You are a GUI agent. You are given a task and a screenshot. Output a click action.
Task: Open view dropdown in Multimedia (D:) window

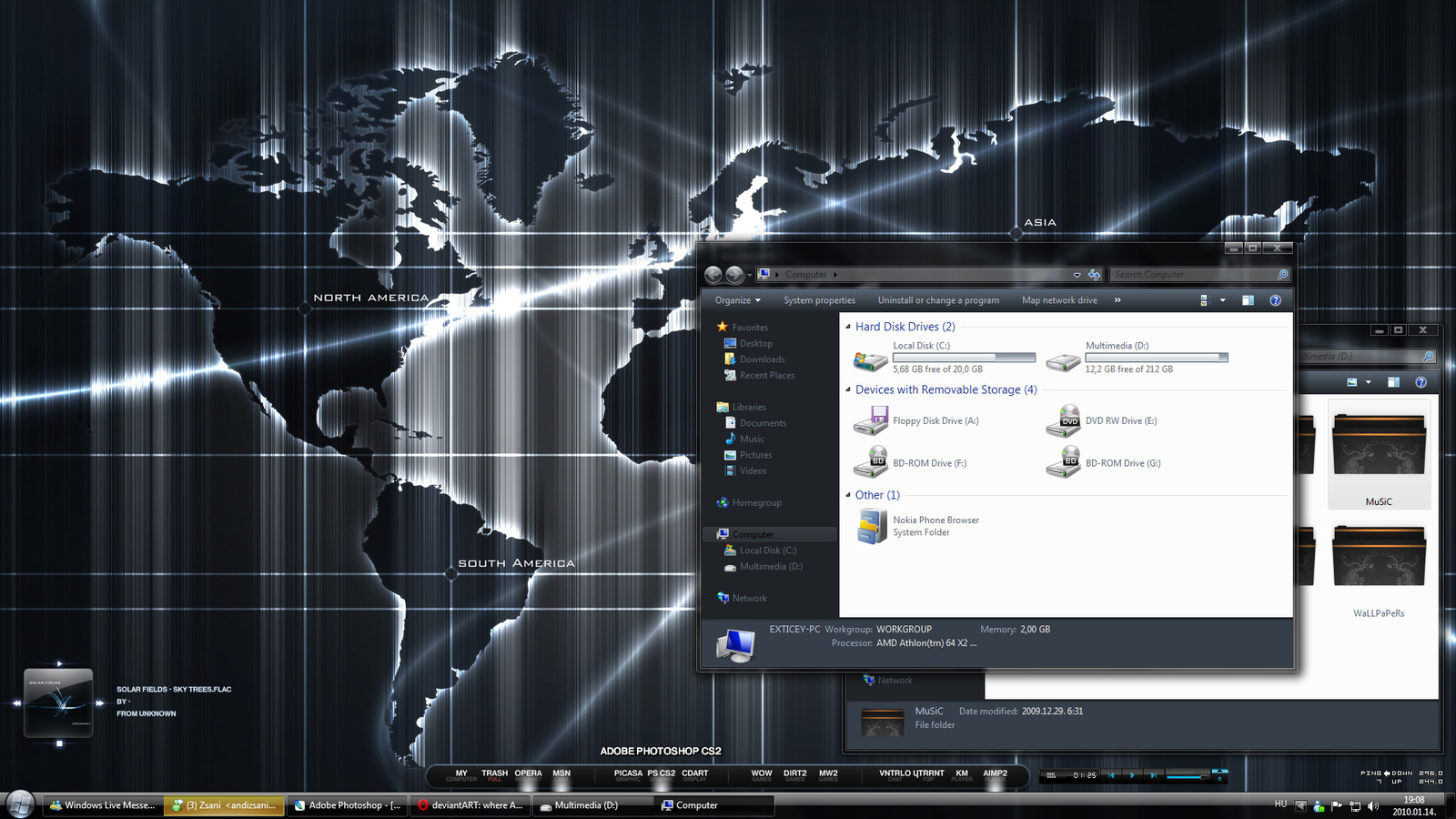tap(1369, 382)
